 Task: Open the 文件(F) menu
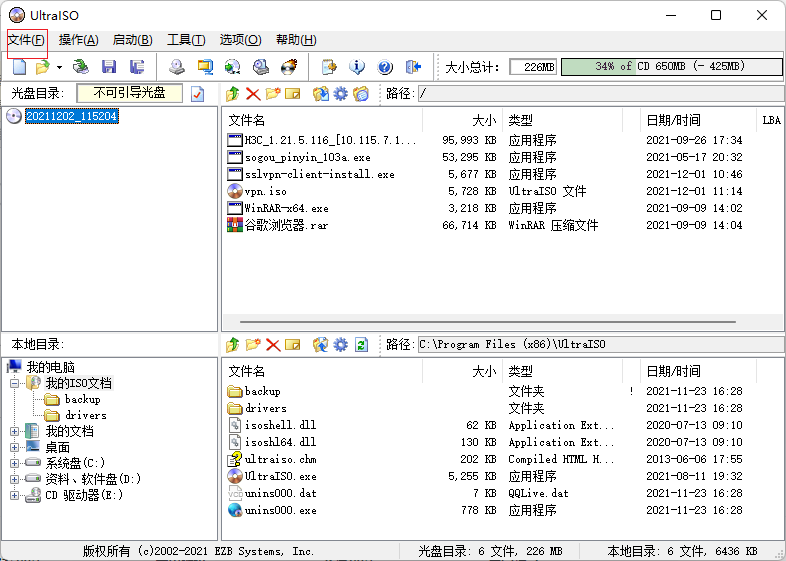tap(27, 40)
